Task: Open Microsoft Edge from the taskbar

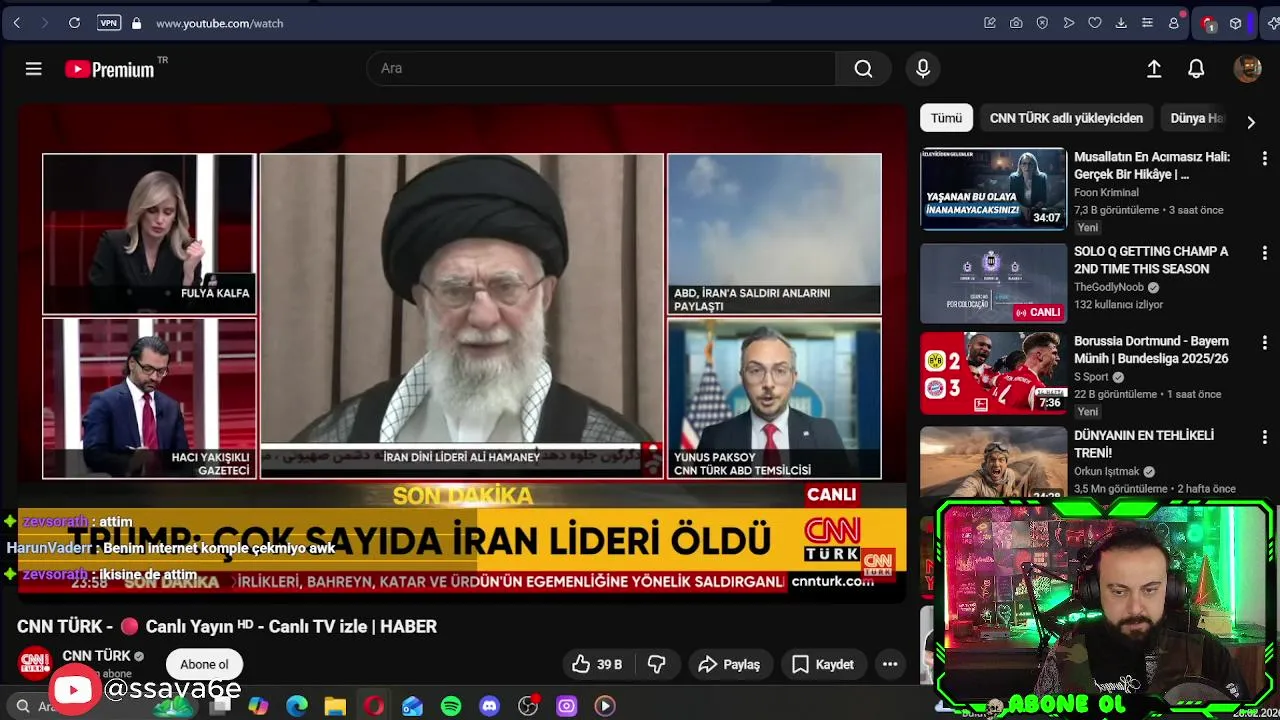Action: (x=297, y=706)
